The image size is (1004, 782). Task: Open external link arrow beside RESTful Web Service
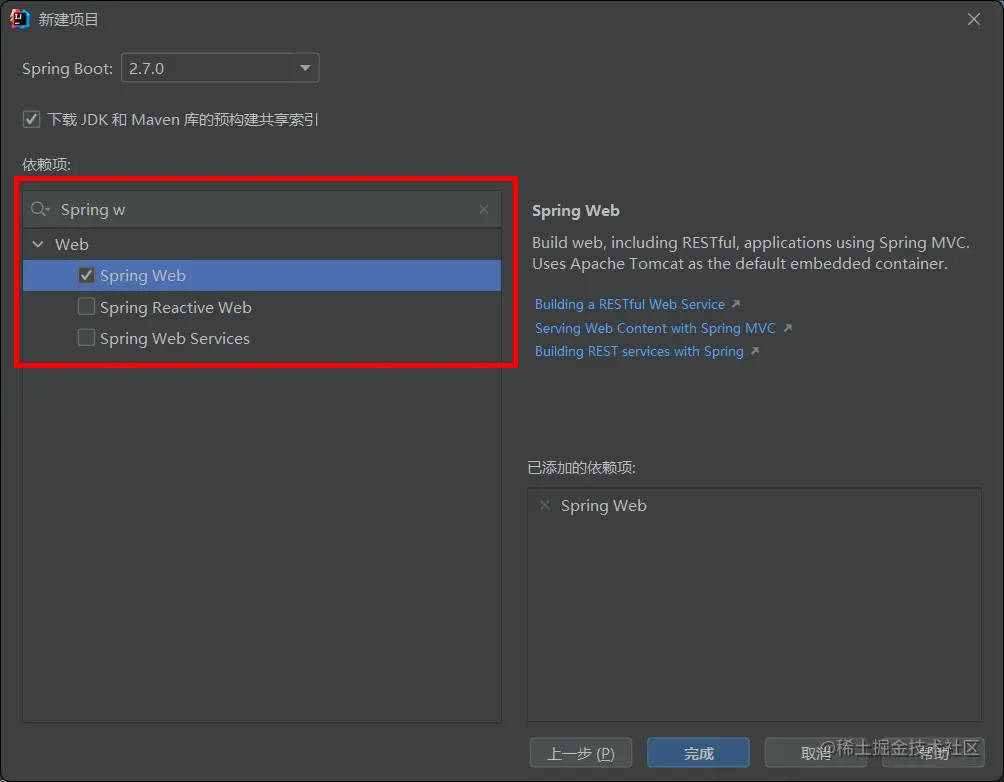pyautogui.click(x=736, y=304)
